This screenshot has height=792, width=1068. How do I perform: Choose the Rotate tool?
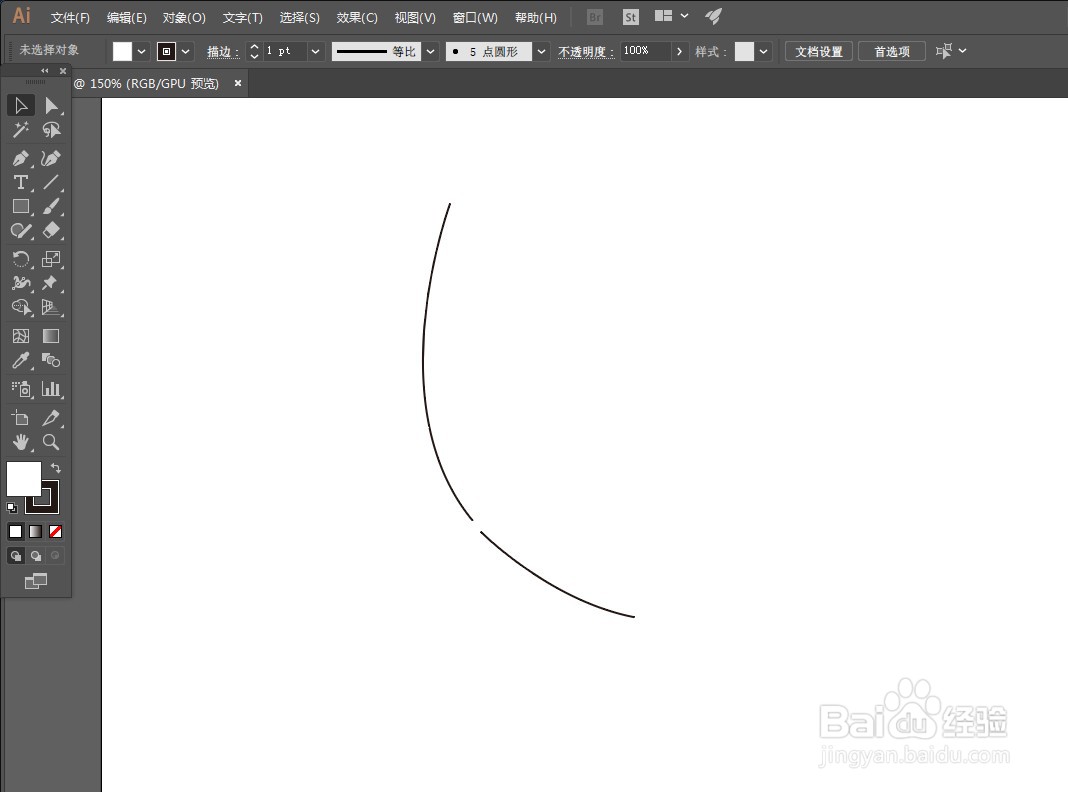click(20, 259)
